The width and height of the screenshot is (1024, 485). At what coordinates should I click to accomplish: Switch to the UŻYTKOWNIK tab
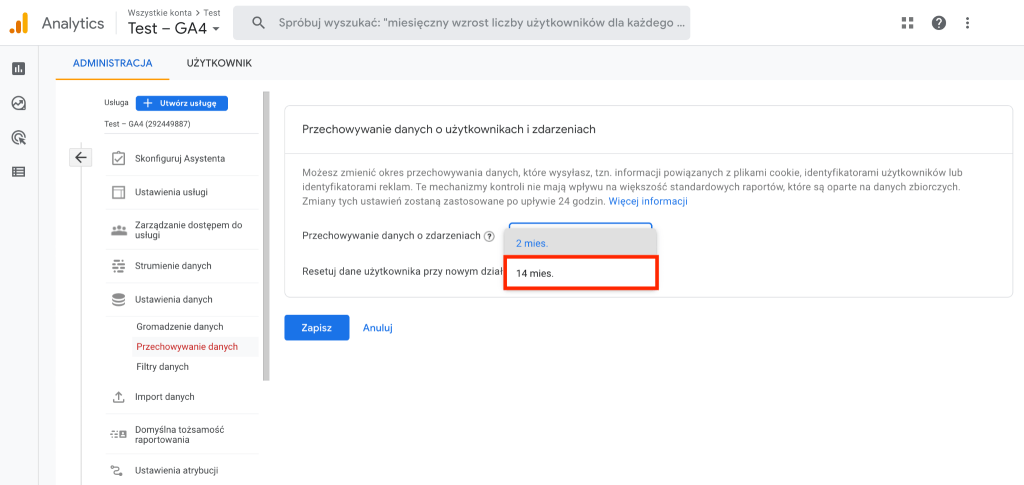pyautogui.click(x=219, y=63)
